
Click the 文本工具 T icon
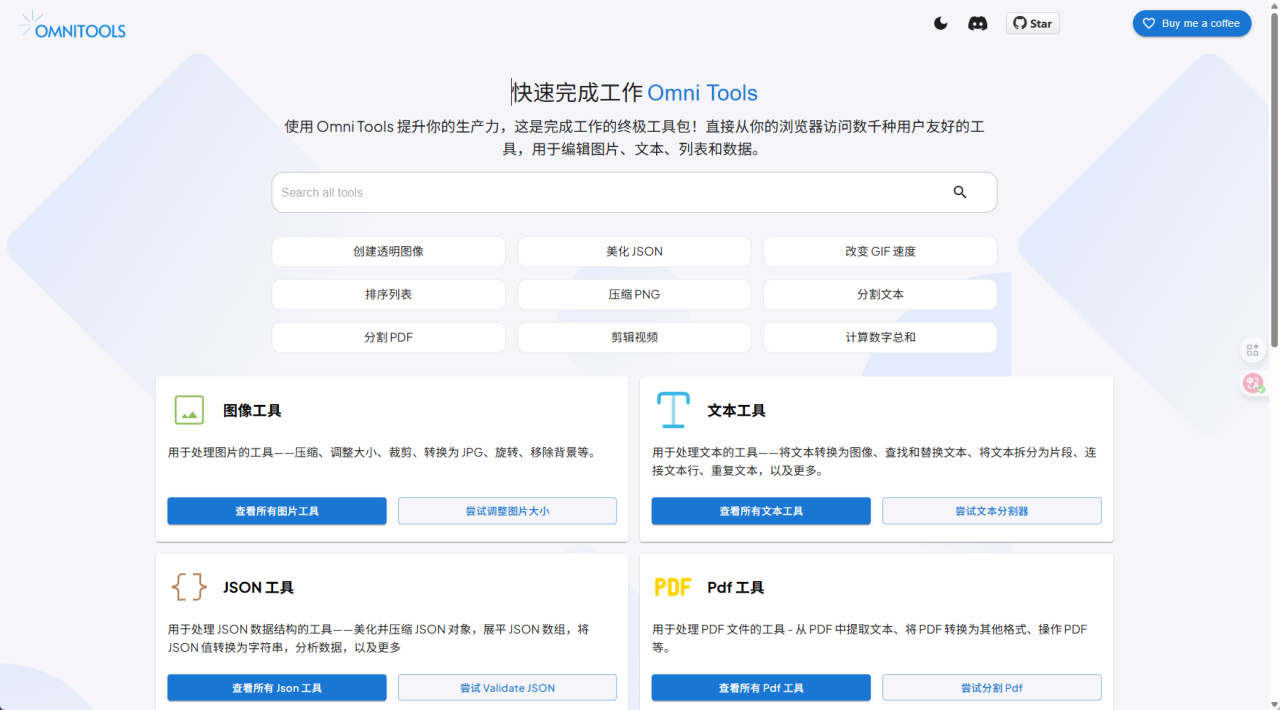coord(673,410)
